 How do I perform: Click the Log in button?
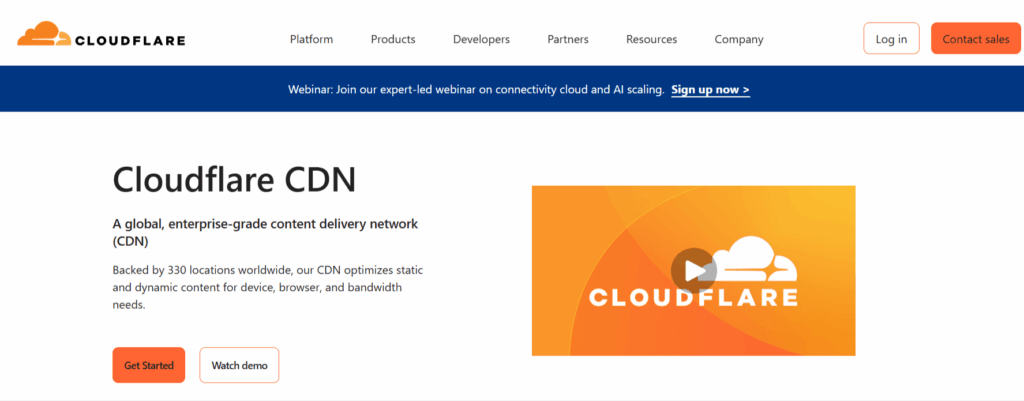(x=891, y=39)
